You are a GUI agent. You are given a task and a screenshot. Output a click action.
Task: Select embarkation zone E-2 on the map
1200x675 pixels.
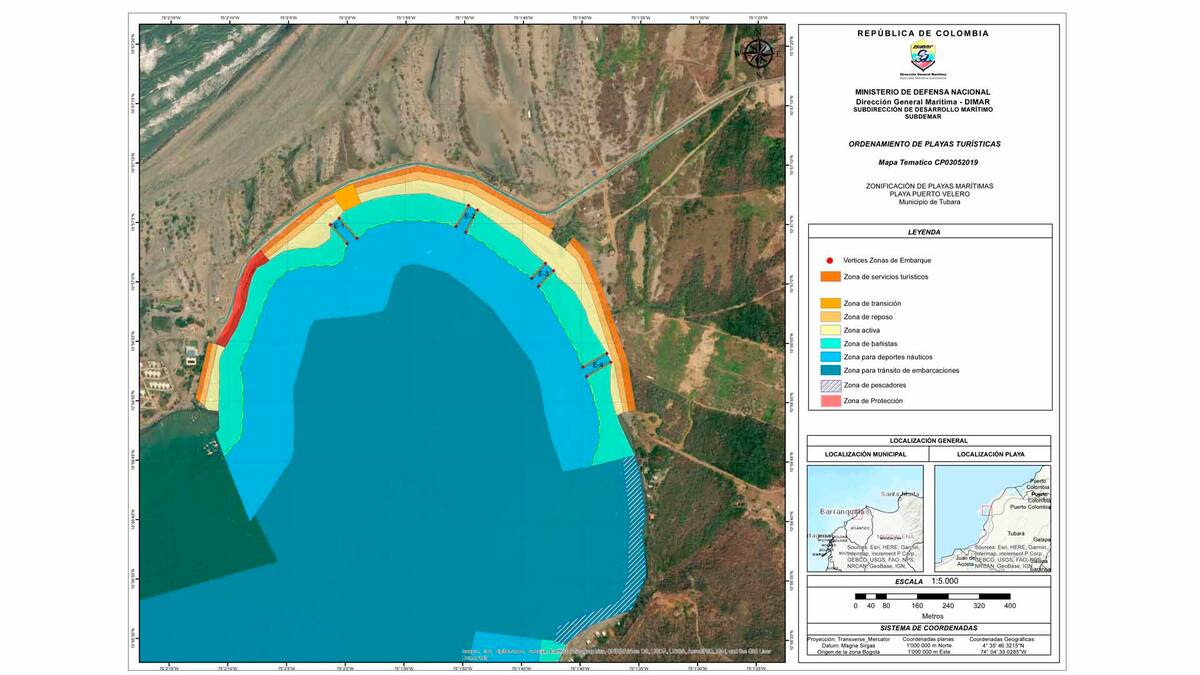(466, 217)
